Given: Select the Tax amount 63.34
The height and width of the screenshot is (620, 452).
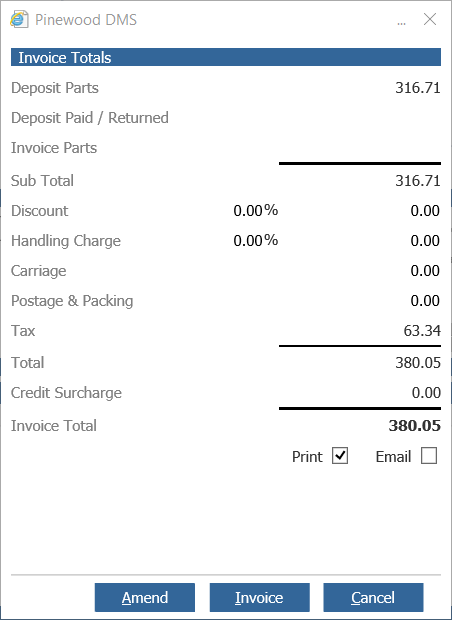Looking at the screenshot, I should click(x=422, y=331).
